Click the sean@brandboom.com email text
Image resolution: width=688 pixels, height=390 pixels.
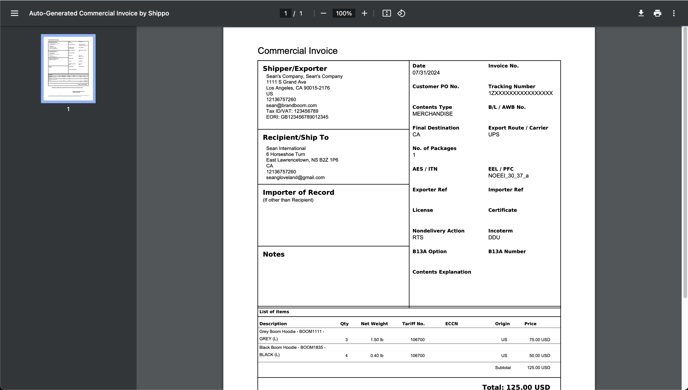click(x=291, y=105)
